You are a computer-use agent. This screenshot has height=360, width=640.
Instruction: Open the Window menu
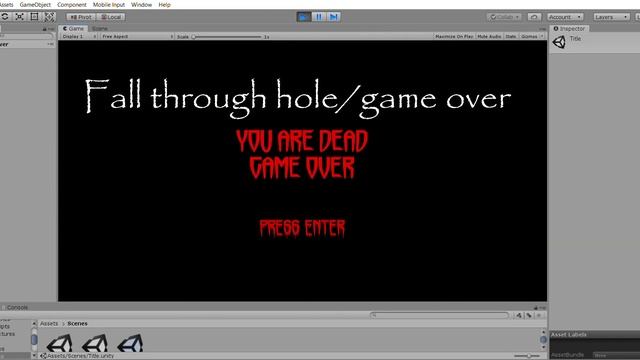pyautogui.click(x=141, y=5)
